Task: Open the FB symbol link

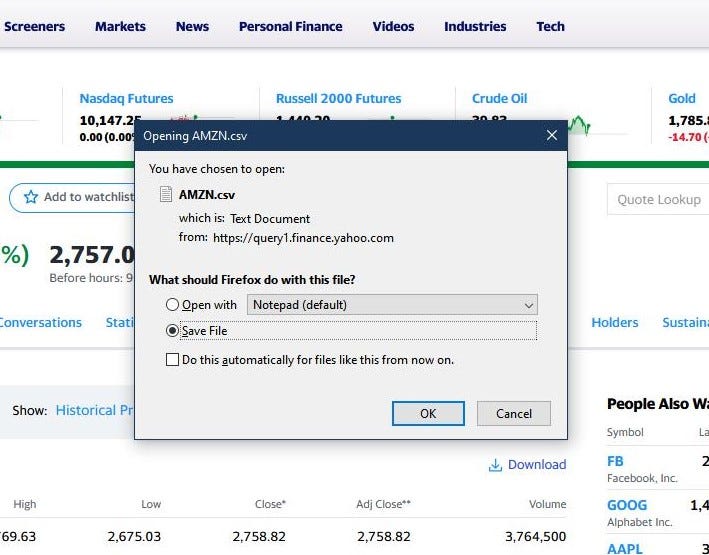Action: 615,461
